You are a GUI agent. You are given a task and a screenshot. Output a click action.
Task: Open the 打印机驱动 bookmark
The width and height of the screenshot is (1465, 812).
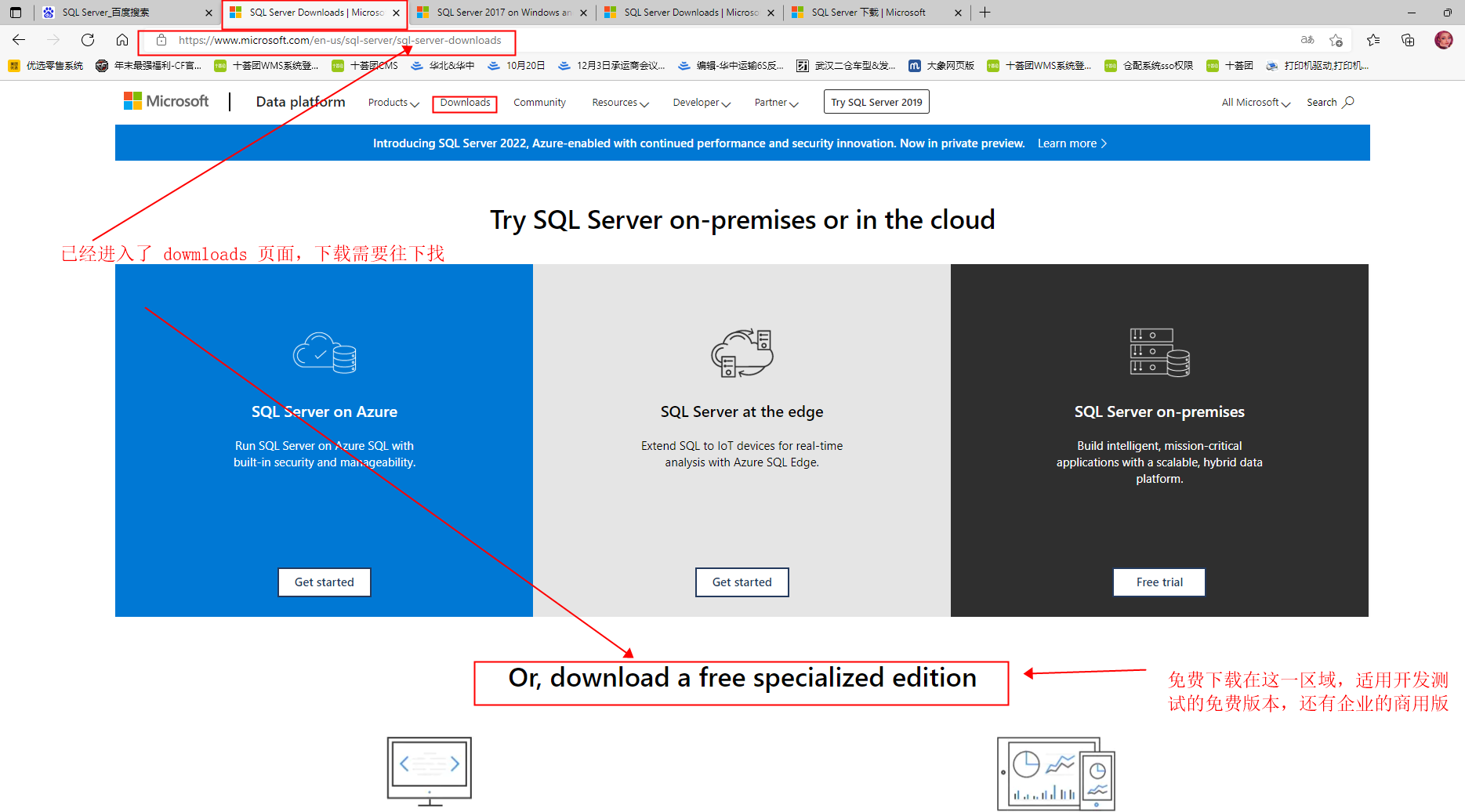click(1318, 66)
